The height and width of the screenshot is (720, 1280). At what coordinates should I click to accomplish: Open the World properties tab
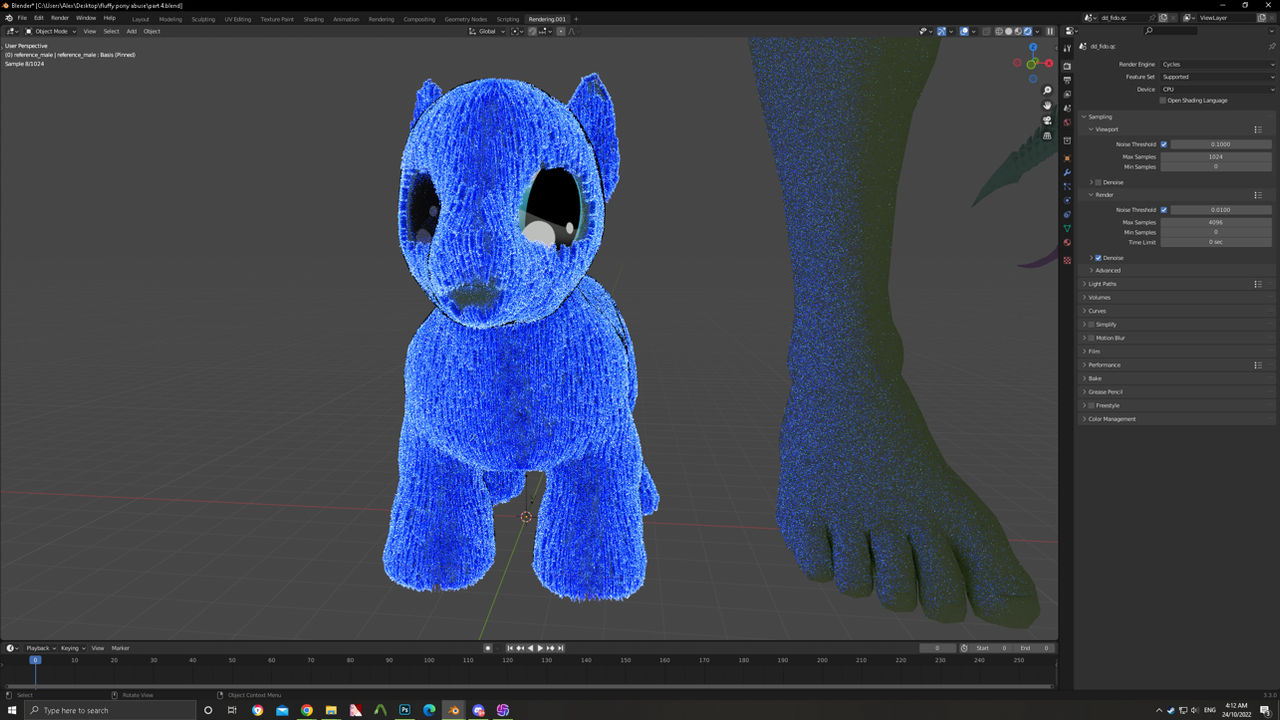pyautogui.click(x=1067, y=123)
